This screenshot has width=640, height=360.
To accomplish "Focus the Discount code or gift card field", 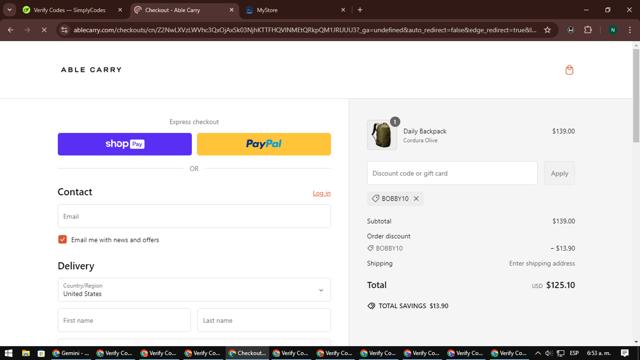I will [x=452, y=173].
